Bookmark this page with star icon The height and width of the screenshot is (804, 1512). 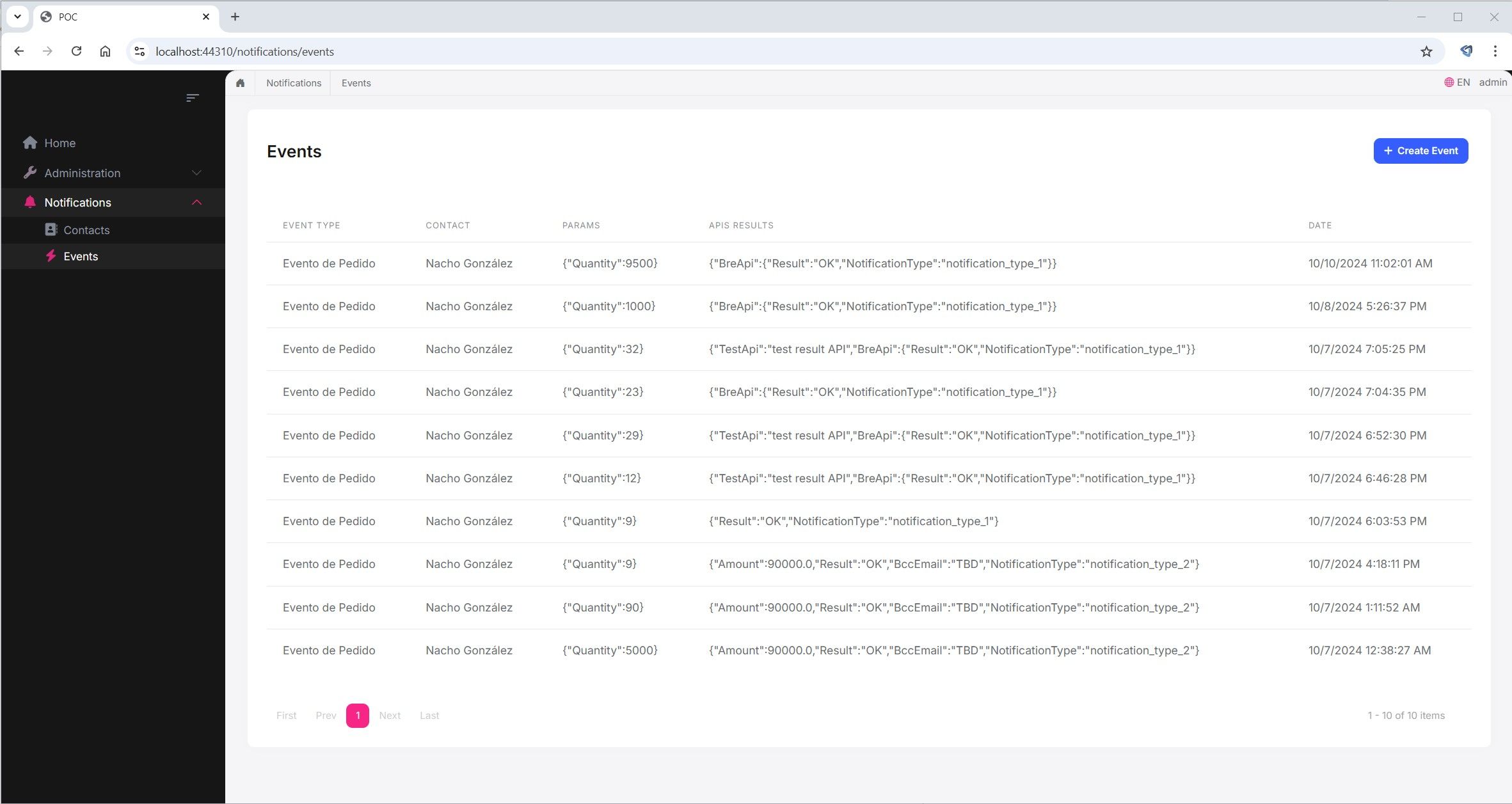coord(1426,52)
